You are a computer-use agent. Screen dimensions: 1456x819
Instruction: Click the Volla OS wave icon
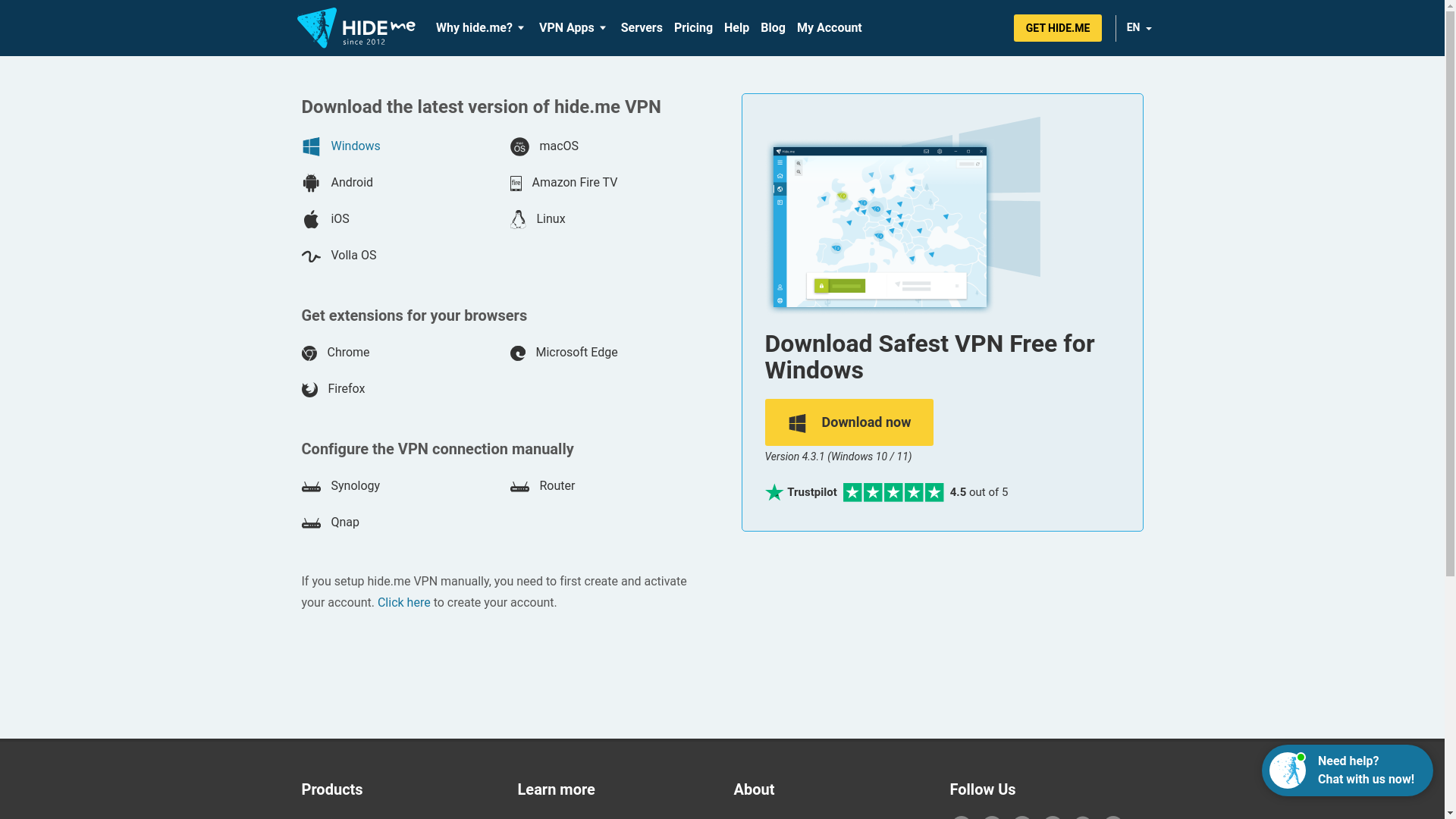pyautogui.click(x=311, y=256)
